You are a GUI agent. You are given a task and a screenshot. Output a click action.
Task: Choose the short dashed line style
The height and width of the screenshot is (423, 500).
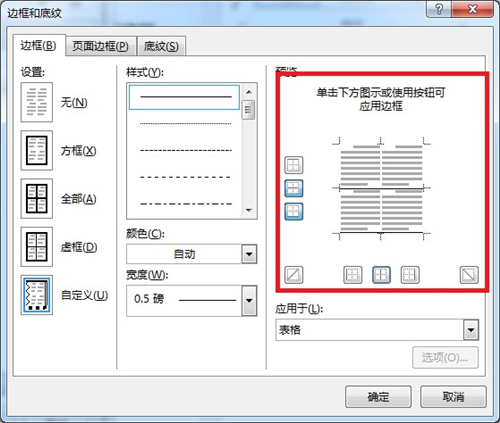(x=185, y=150)
